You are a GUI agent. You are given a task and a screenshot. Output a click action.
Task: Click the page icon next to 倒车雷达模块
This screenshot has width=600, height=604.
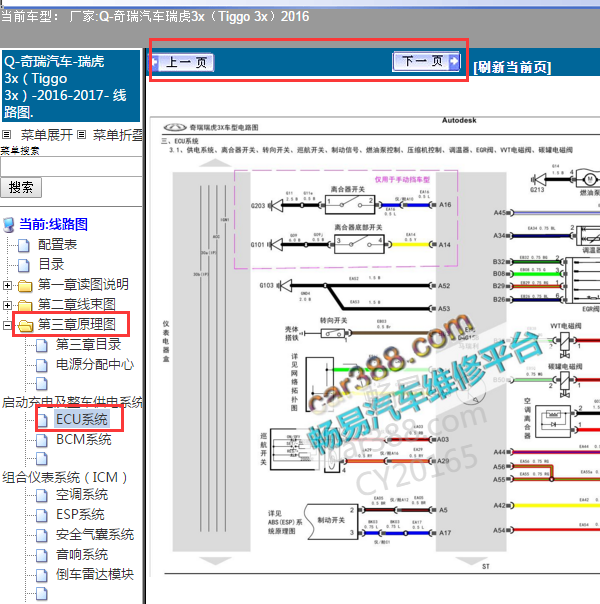(42, 576)
